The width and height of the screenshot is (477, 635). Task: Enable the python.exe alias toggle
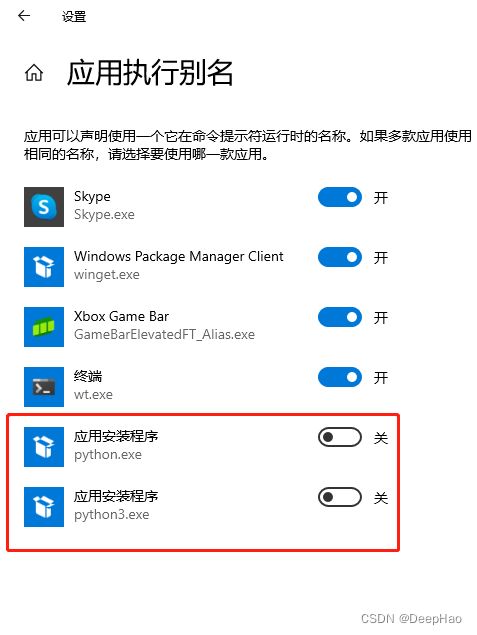(x=340, y=437)
